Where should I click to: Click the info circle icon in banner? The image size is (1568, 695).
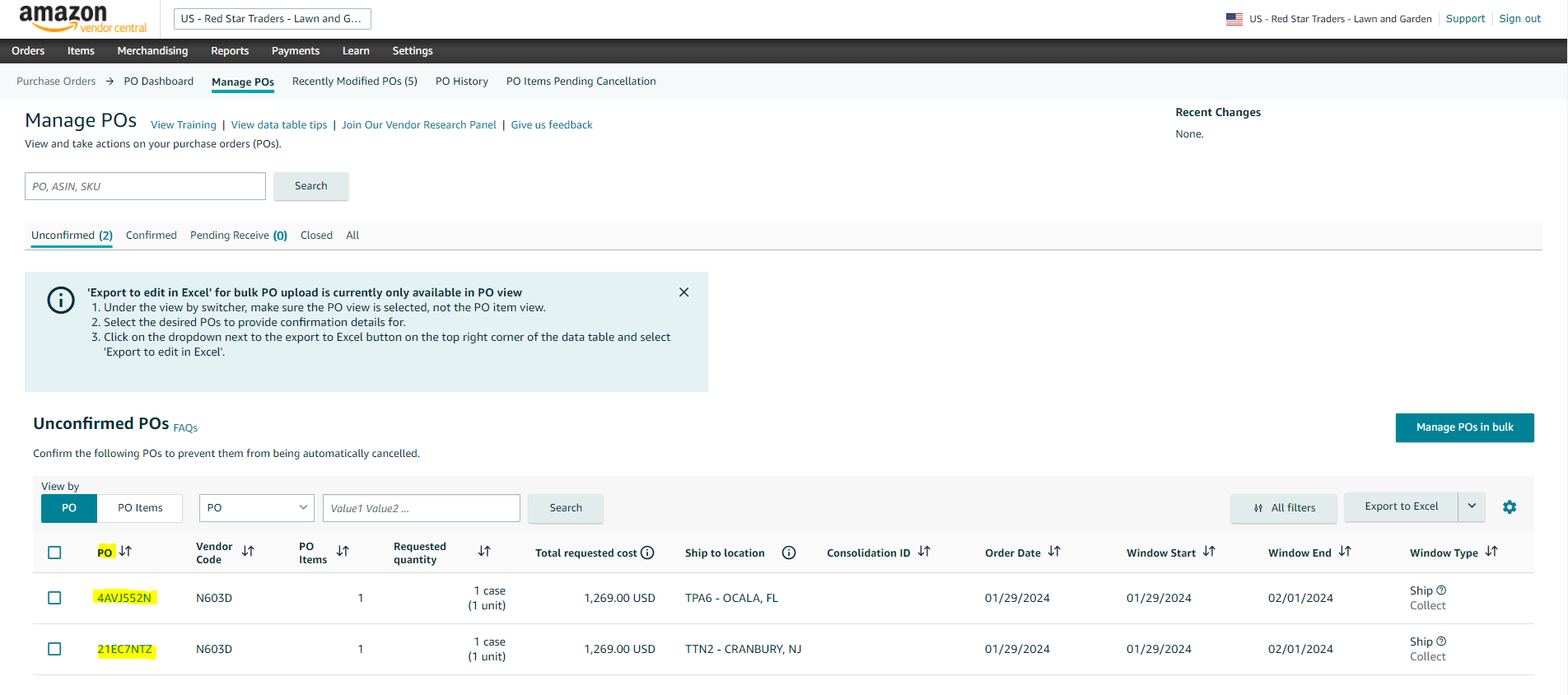click(61, 300)
